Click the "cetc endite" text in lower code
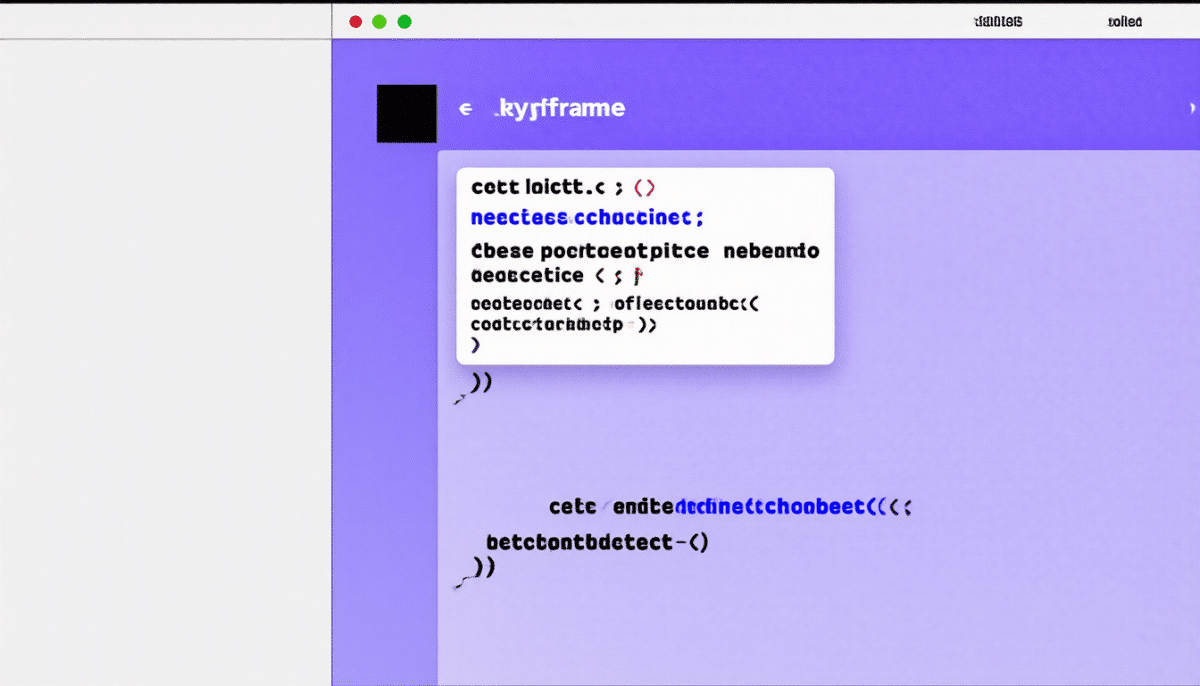The height and width of the screenshot is (686, 1200). pos(612,507)
